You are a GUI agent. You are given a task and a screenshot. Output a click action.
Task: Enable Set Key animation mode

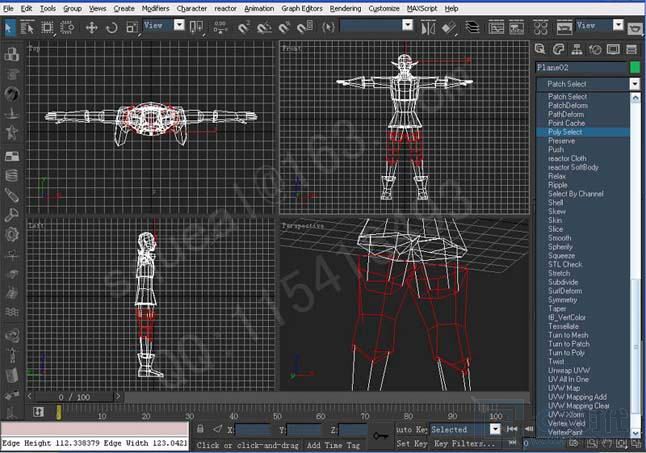[411, 444]
